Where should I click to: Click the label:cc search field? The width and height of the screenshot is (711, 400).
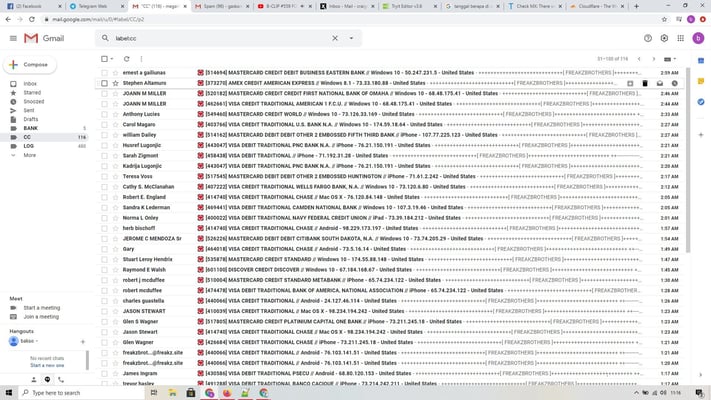(220, 38)
